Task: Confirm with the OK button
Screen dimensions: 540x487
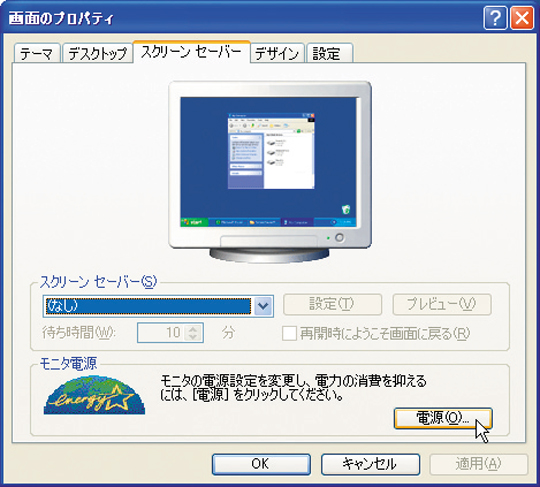Action: [x=261, y=464]
